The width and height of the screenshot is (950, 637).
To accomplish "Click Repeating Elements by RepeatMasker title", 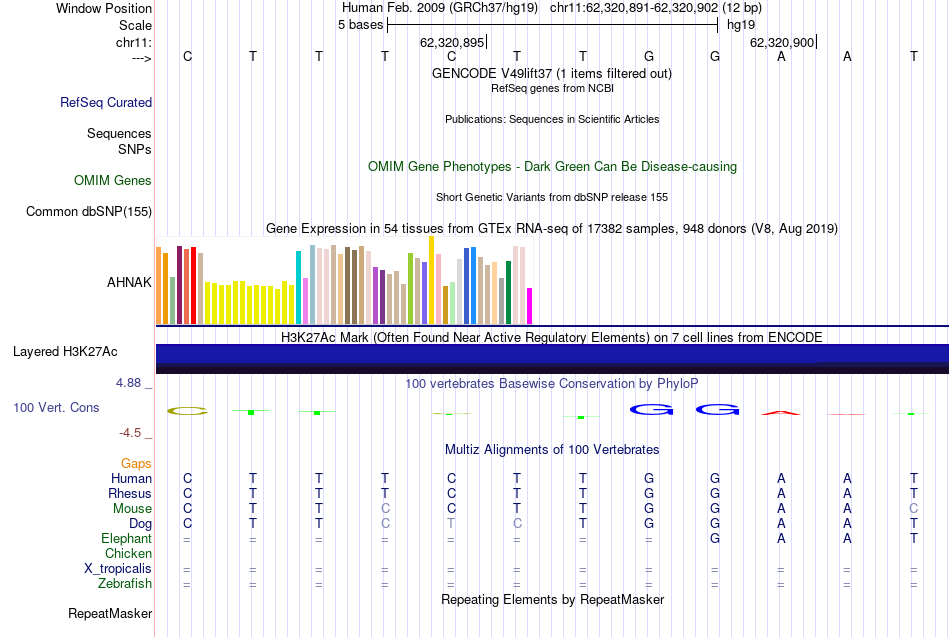I will (552, 599).
